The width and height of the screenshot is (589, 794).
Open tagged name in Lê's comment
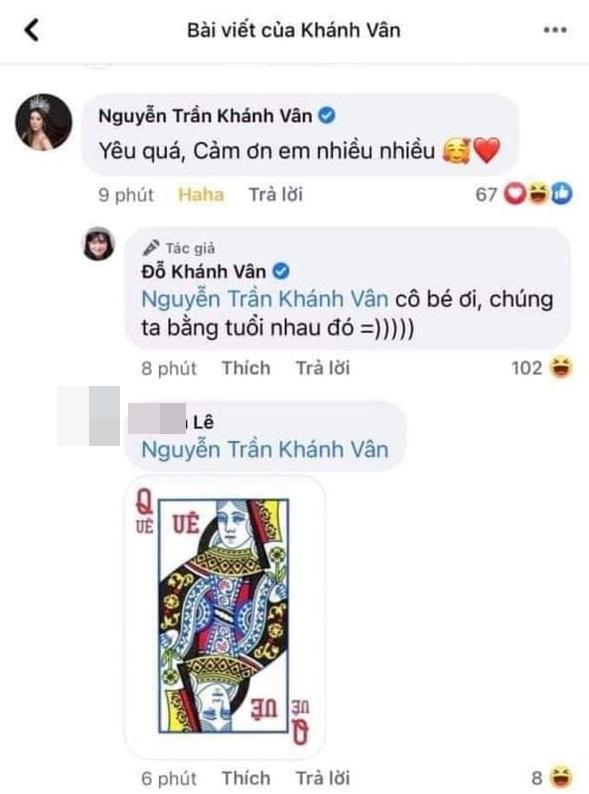tap(265, 450)
